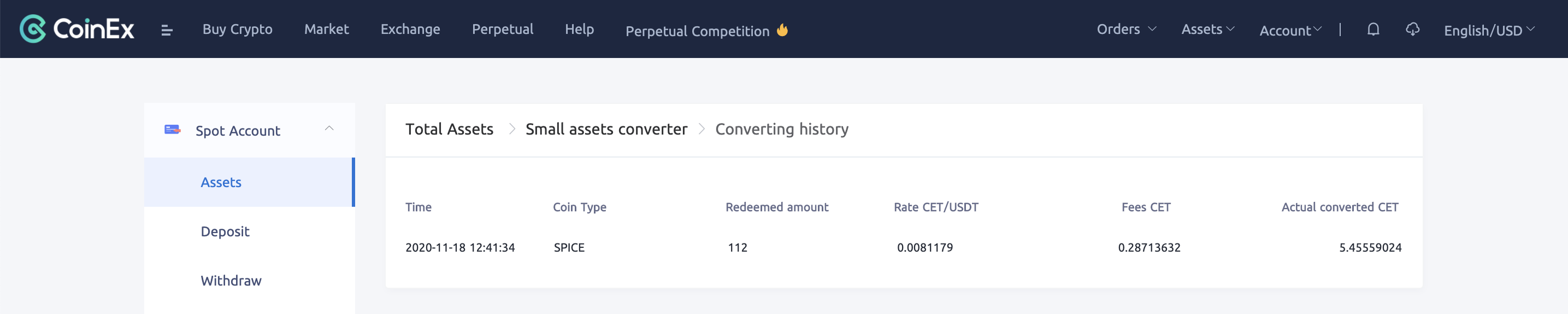The image size is (1568, 314).
Task: Click the Spot Account wallet icon
Action: tap(172, 129)
